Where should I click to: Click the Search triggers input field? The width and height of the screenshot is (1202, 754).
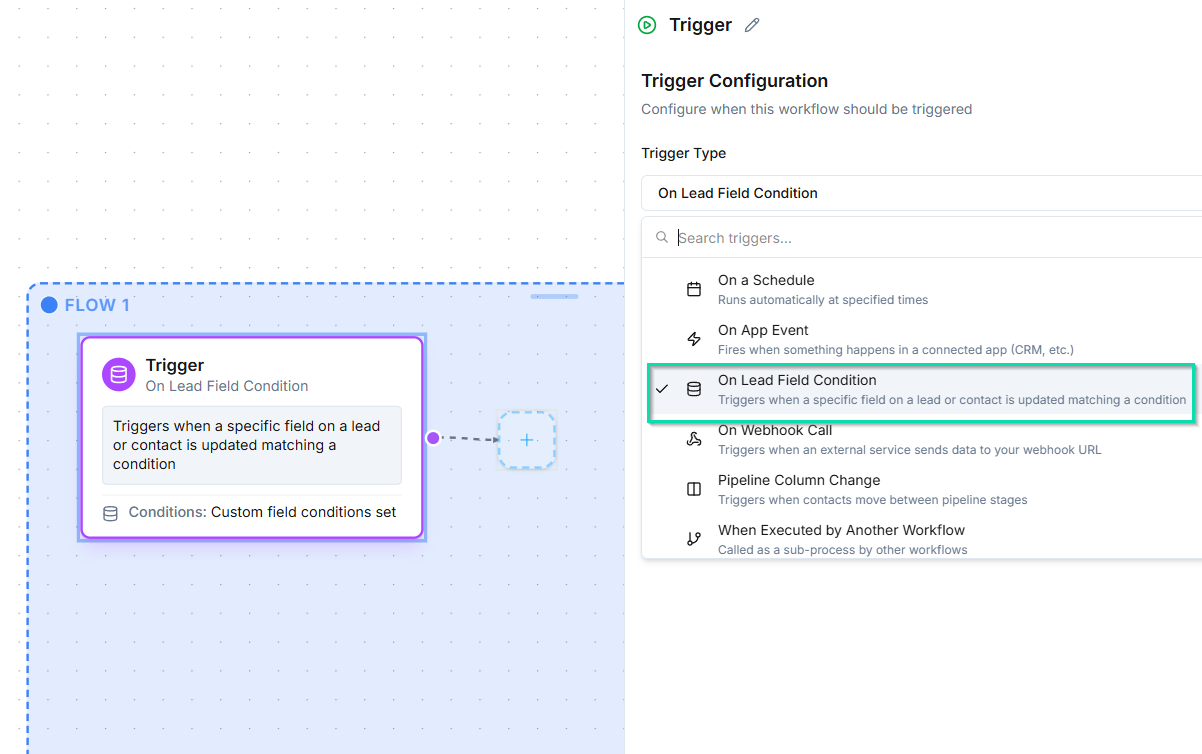(930, 238)
